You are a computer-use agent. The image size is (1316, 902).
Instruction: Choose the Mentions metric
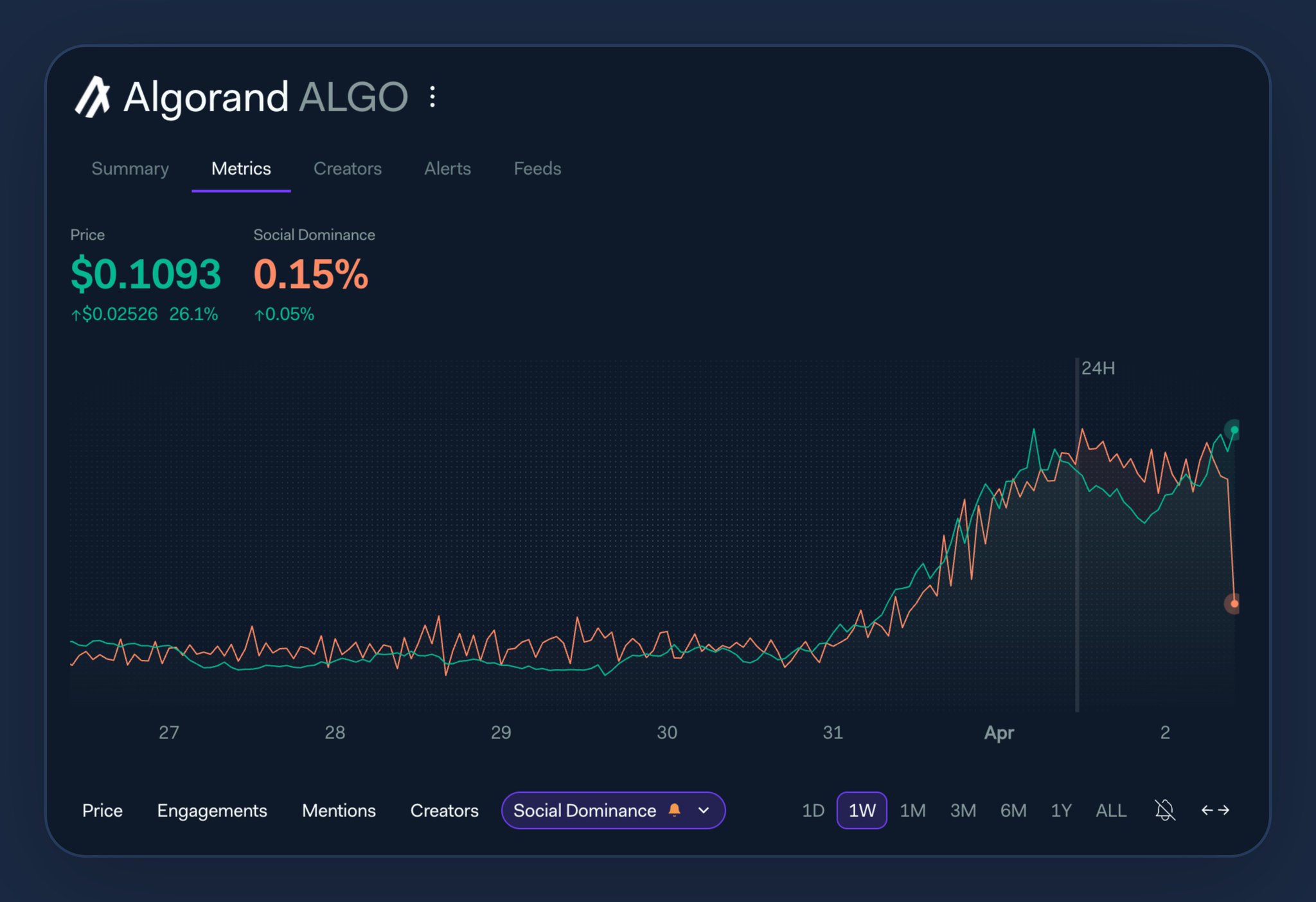(339, 810)
